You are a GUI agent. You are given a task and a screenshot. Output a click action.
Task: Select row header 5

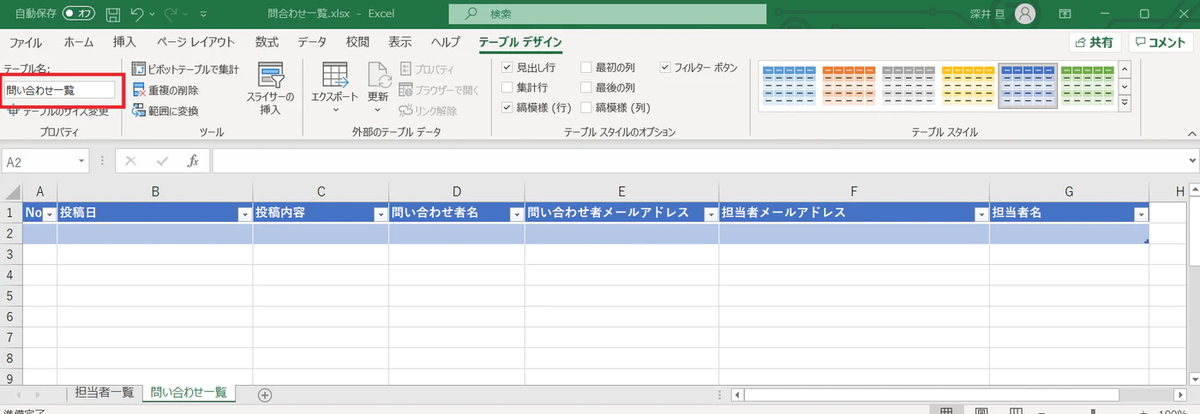11,297
